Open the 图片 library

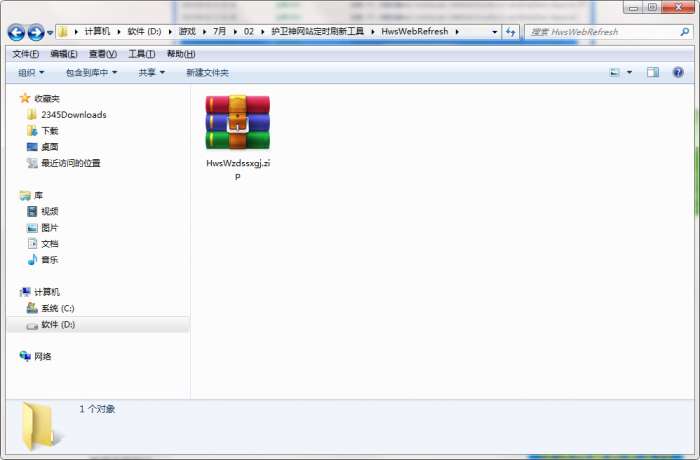(x=50, y=228)
